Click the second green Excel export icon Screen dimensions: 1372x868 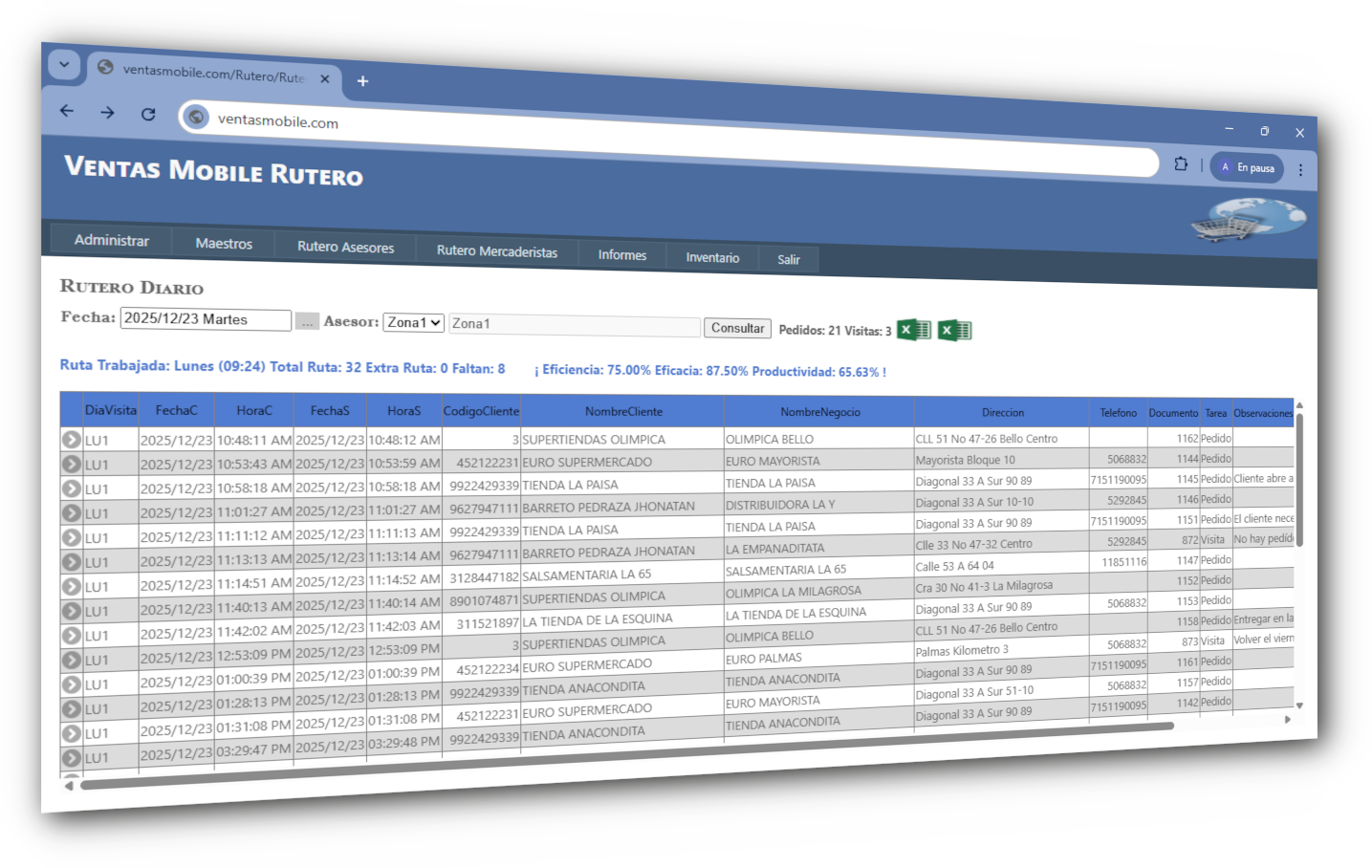954,331
